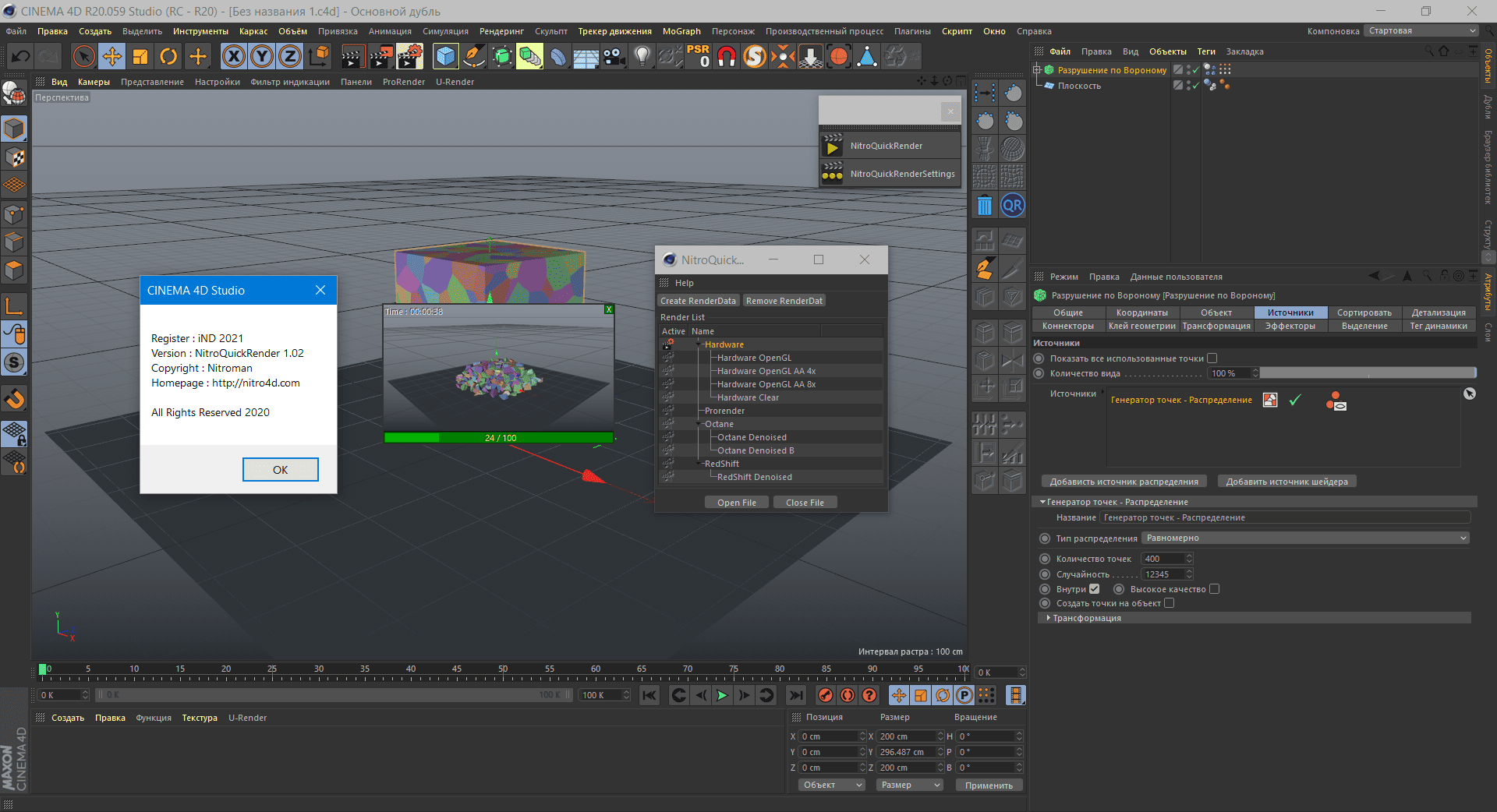Click the PSR reset icon
1497x812 pixels.
coord(699,56)
